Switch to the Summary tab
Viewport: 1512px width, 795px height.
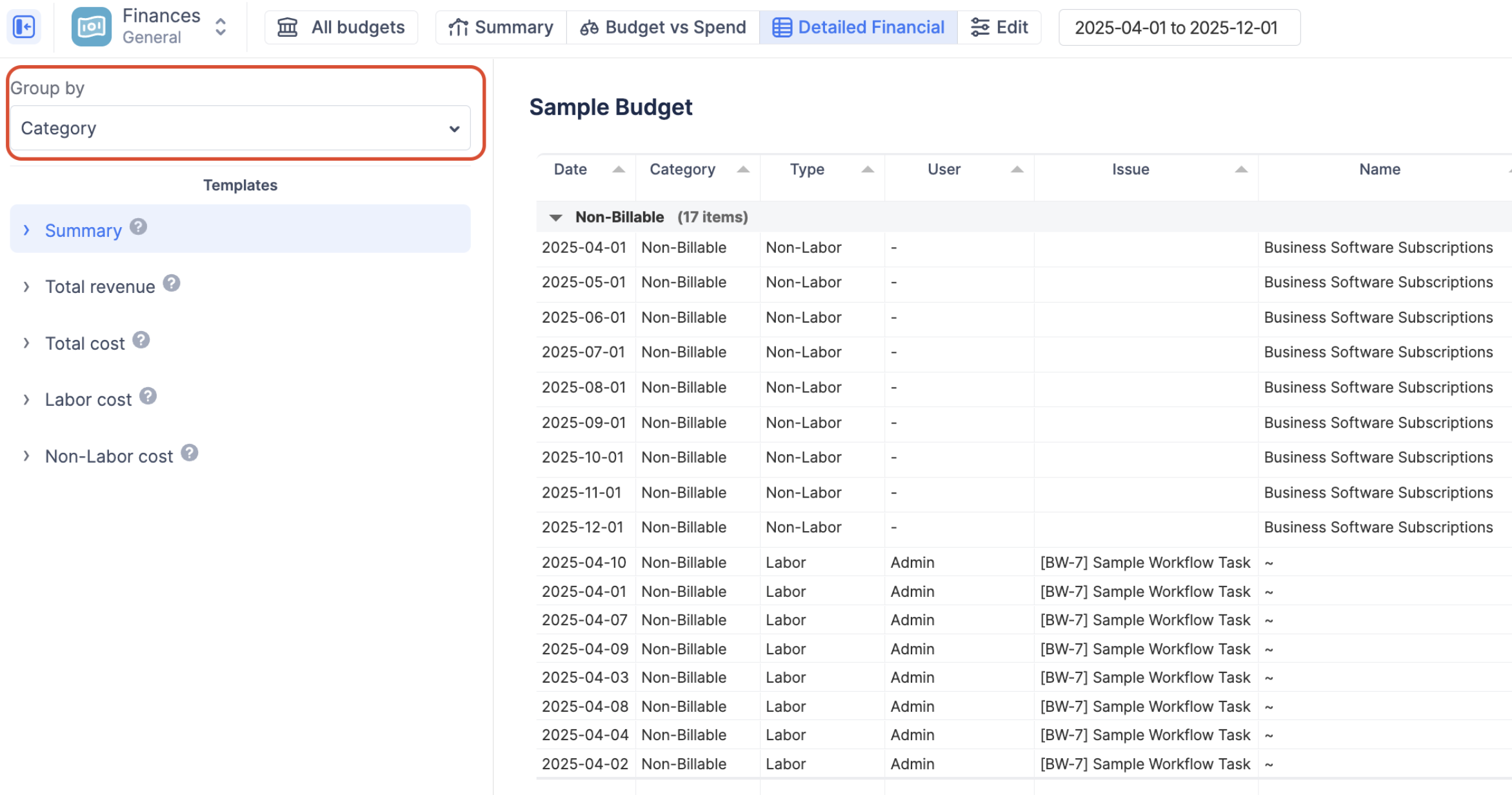coord(501,27)
